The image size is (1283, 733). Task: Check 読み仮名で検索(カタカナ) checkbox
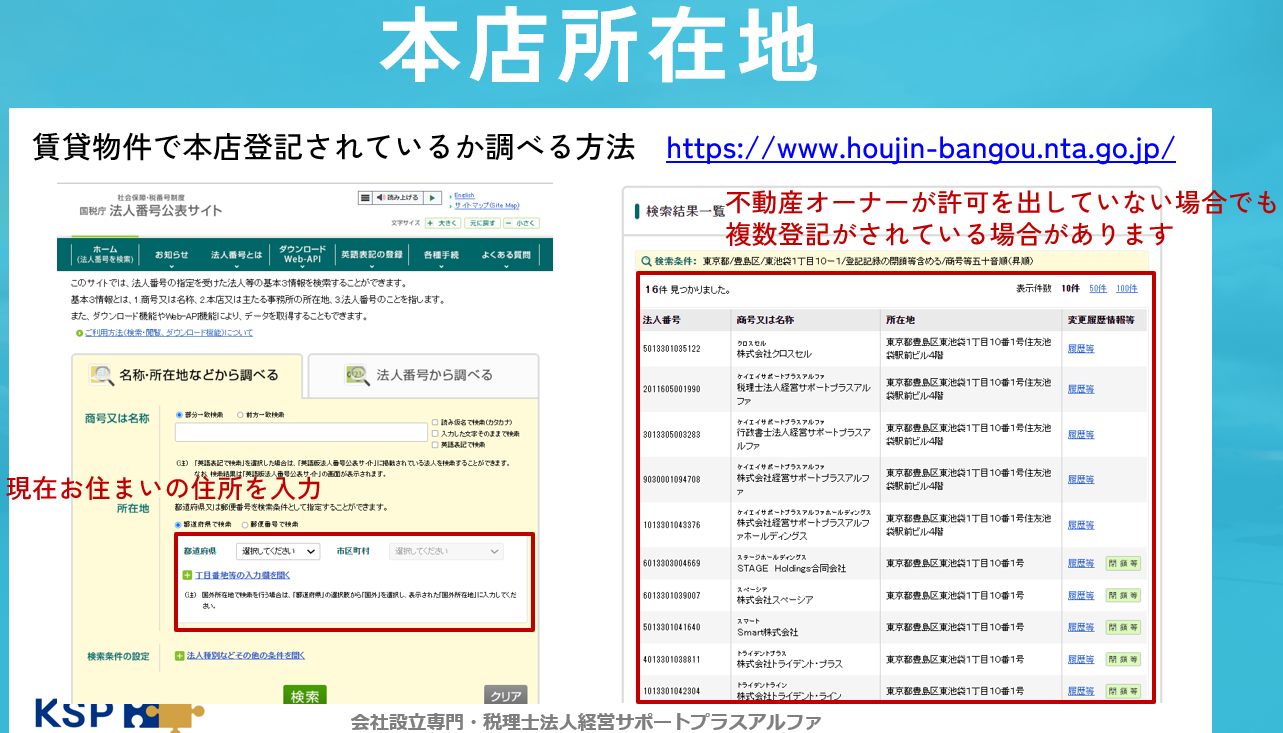(435, 423)
